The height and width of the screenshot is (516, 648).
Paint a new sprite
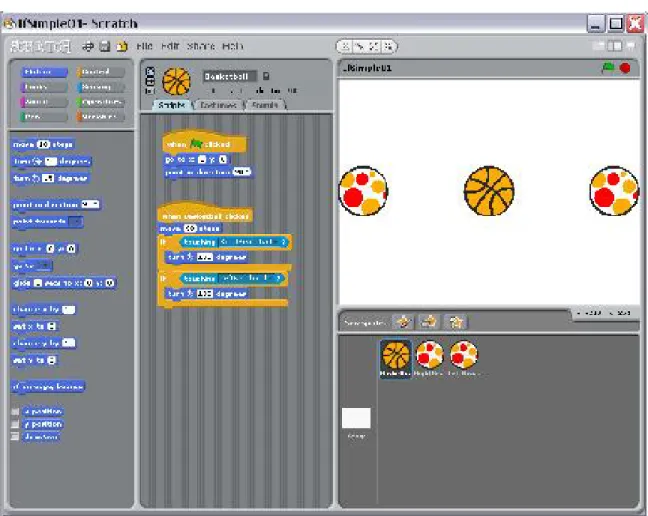tap(403, 322)
